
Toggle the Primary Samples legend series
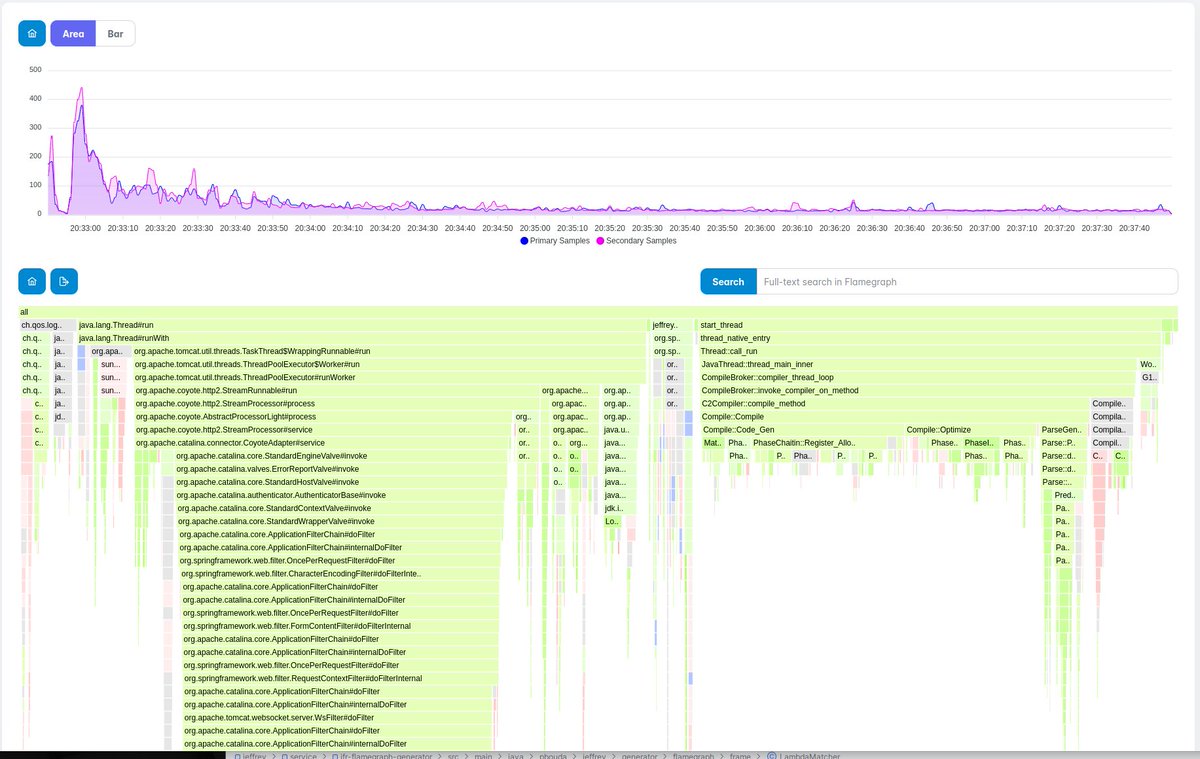tap(555, 241)
